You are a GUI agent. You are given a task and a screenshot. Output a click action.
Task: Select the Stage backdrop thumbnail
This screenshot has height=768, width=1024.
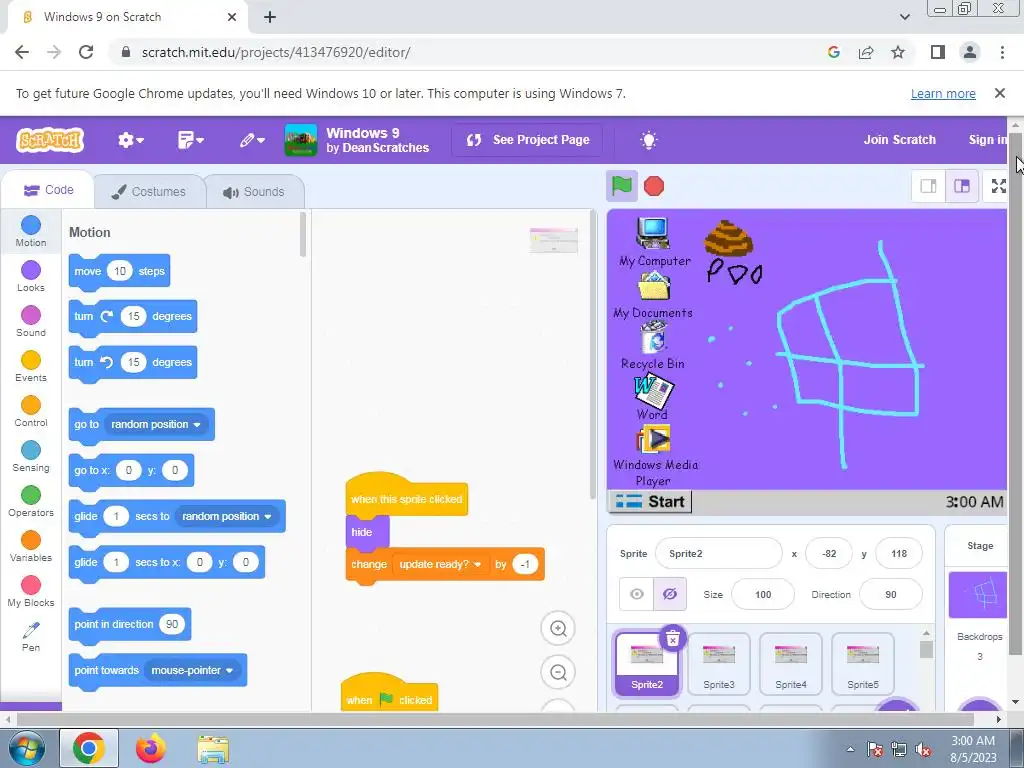click(x=978, y=594)
